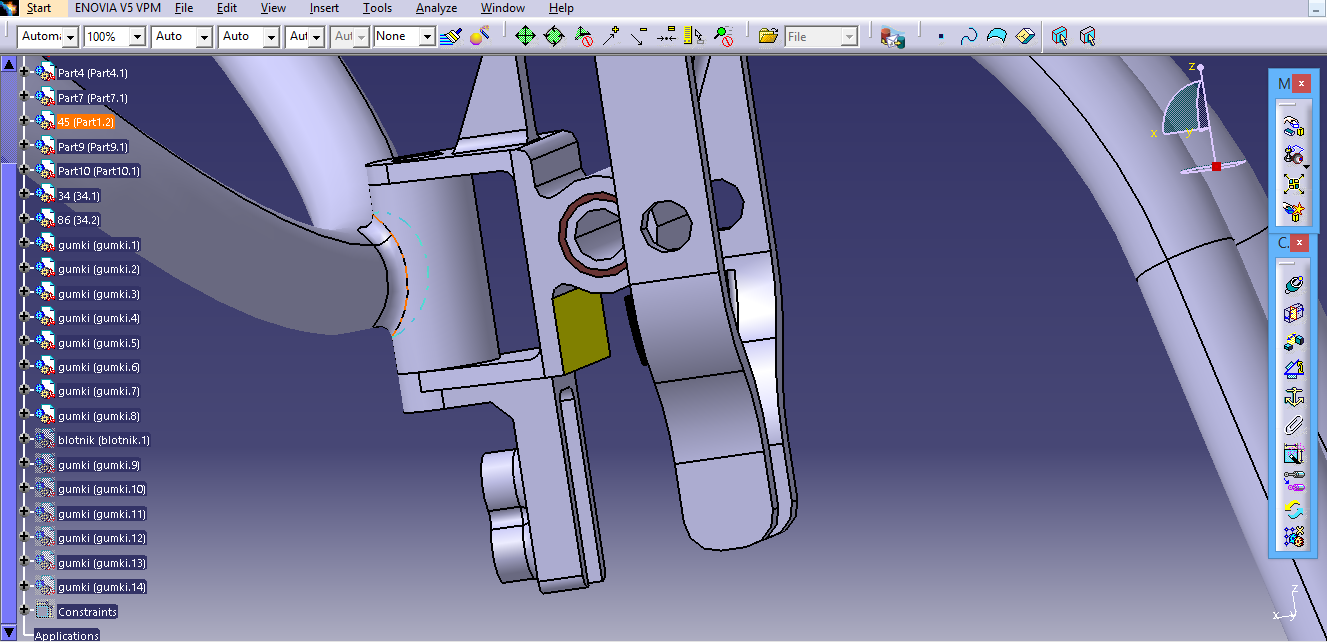The width and height of the screenshot is (1327, 642).
Task: Open the Analyze menu
Action: point(436,8)
